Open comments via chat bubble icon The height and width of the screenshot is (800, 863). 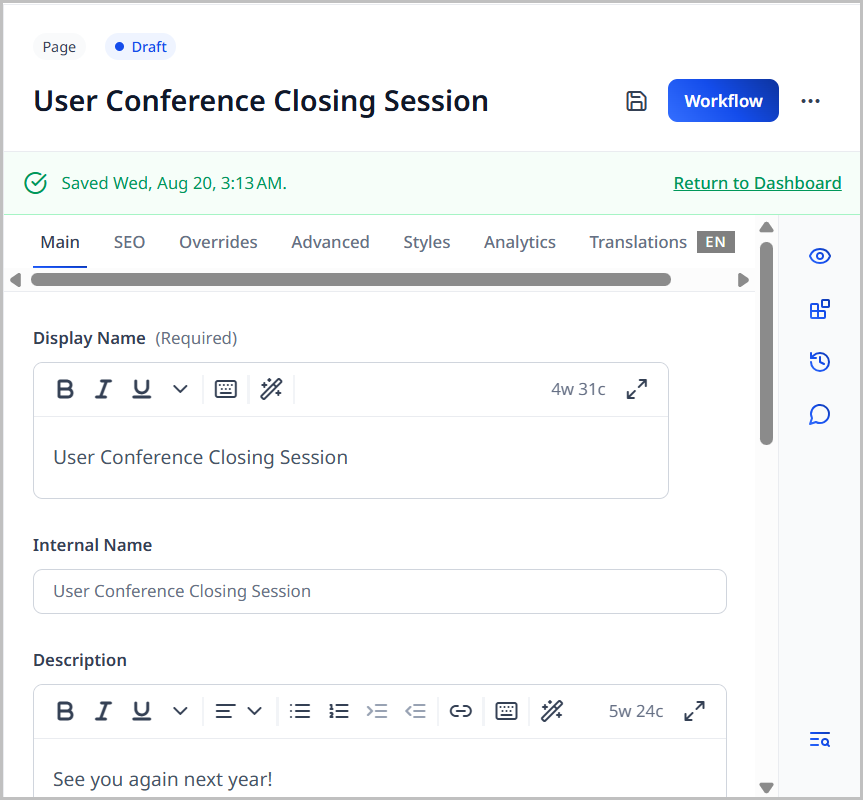click(820, 413)
